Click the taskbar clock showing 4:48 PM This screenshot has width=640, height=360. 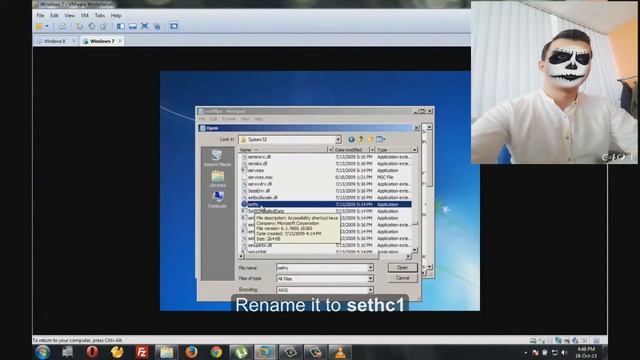tap(587, 353)
